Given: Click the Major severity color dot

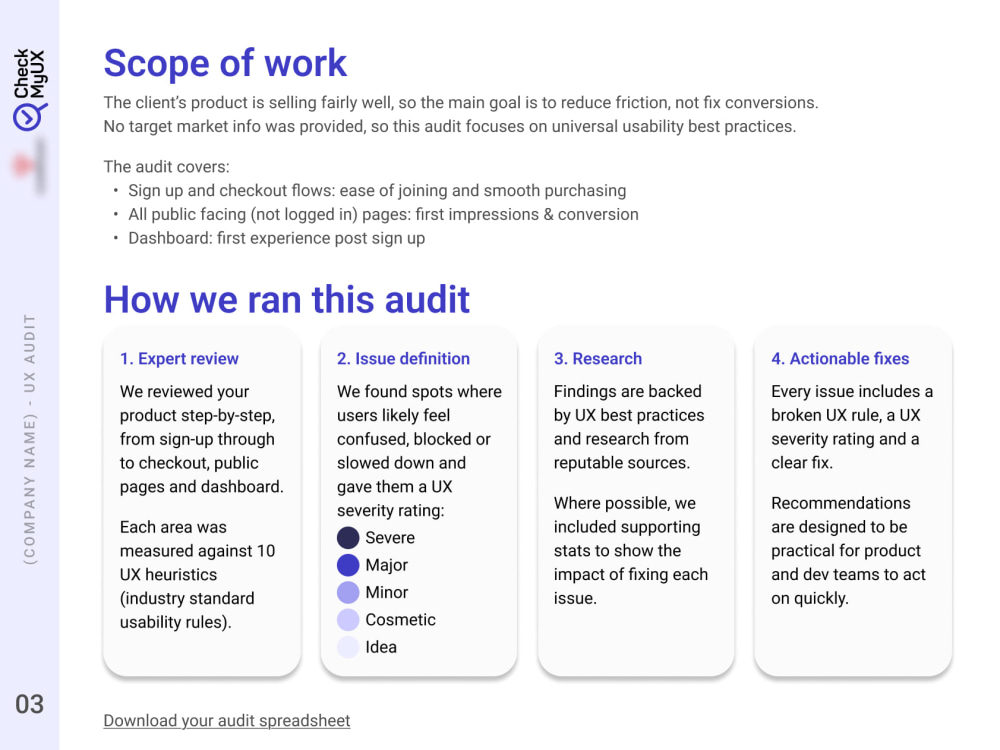Looking at the screenshot, I should (x=348, y=565).
